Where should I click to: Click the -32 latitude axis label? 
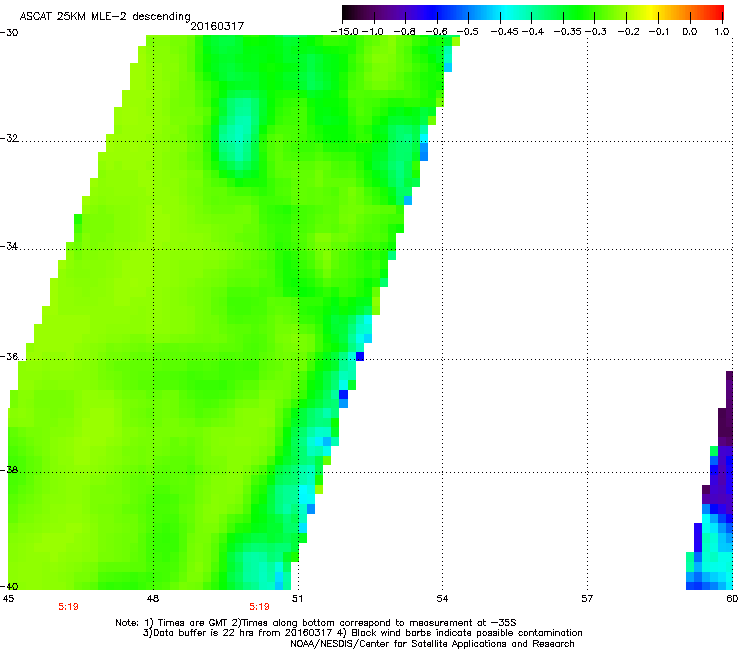(x=9, y=138)
